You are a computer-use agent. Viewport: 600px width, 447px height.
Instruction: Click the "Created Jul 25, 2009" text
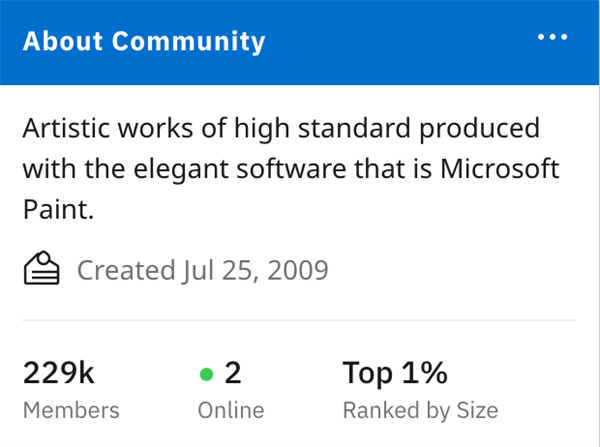coord(202,270)
